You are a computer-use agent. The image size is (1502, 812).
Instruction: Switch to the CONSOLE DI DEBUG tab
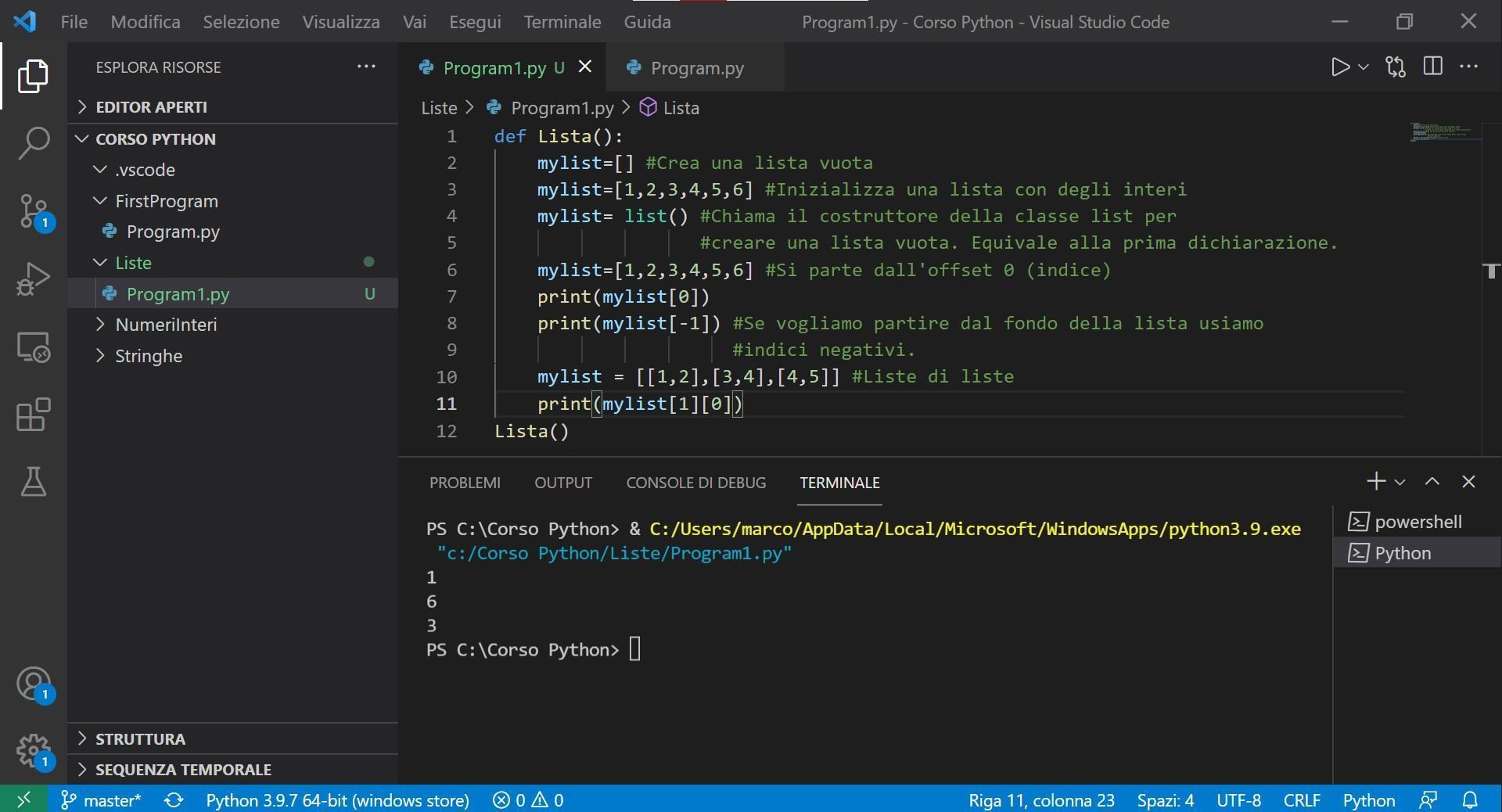point(695,483)
